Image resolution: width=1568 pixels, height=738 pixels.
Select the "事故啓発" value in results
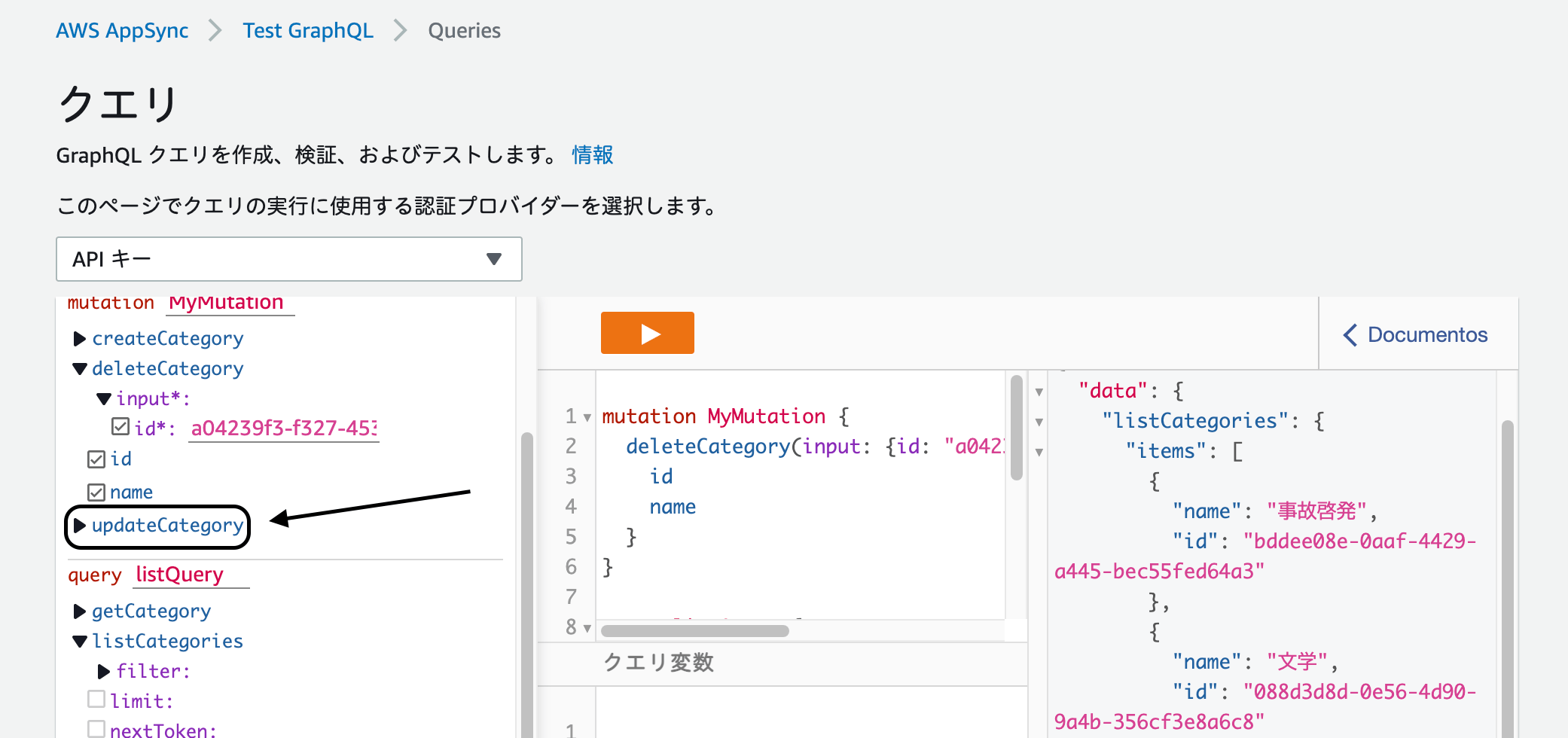coord(1316,511)
